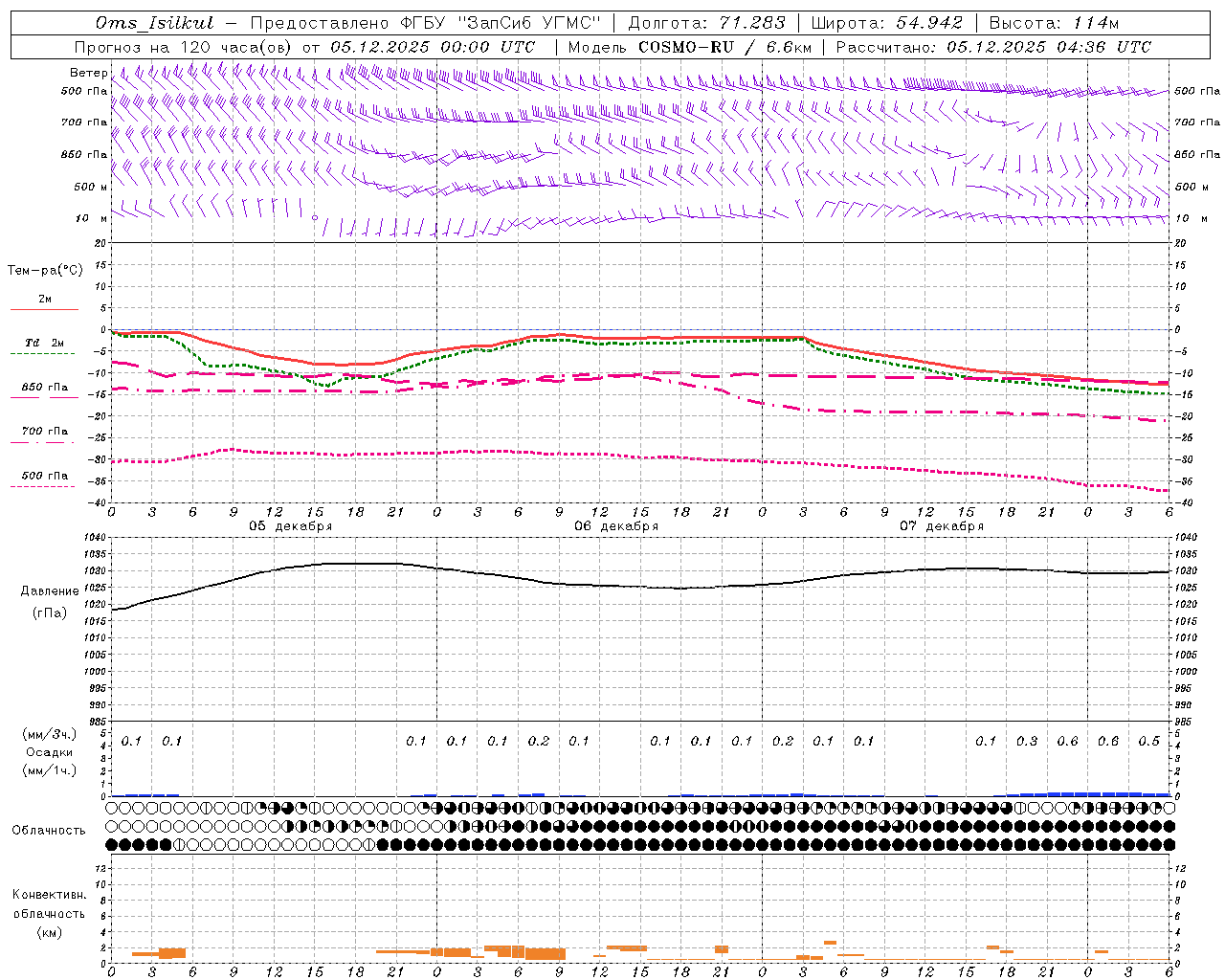Click the station name Oms_Isilkul in header

pos(155,23)
